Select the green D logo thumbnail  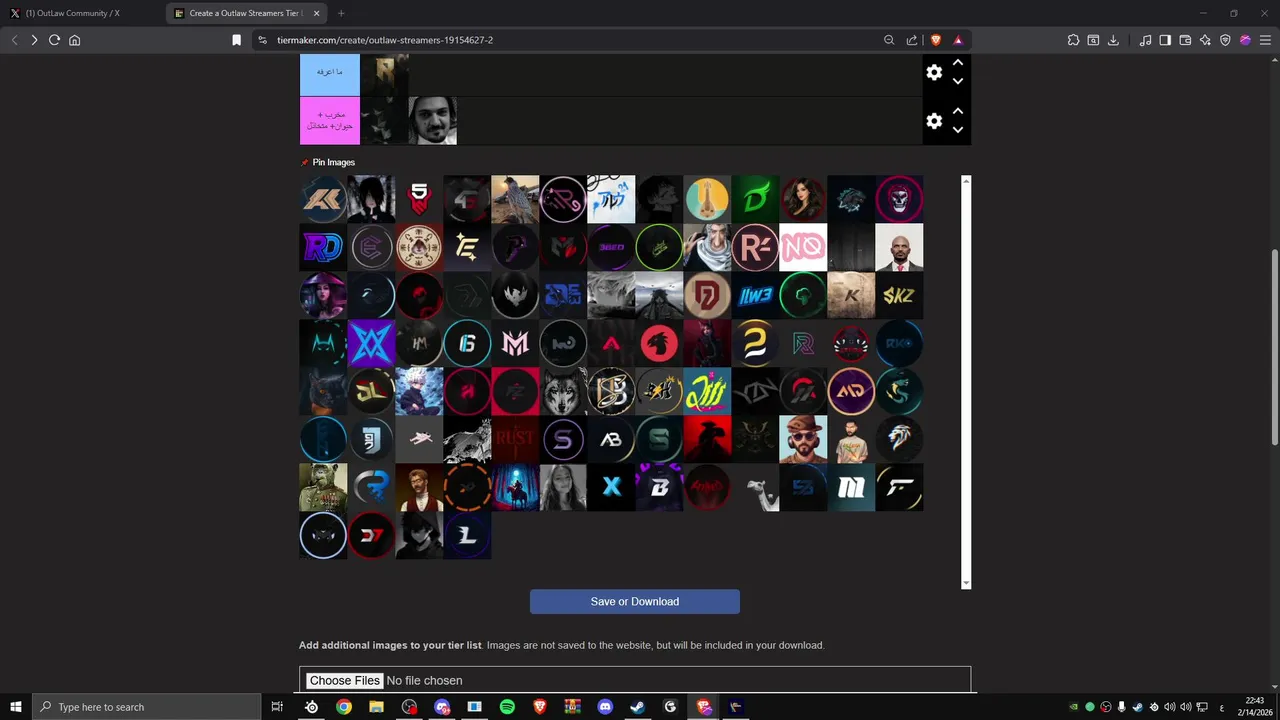coord(755,199)
